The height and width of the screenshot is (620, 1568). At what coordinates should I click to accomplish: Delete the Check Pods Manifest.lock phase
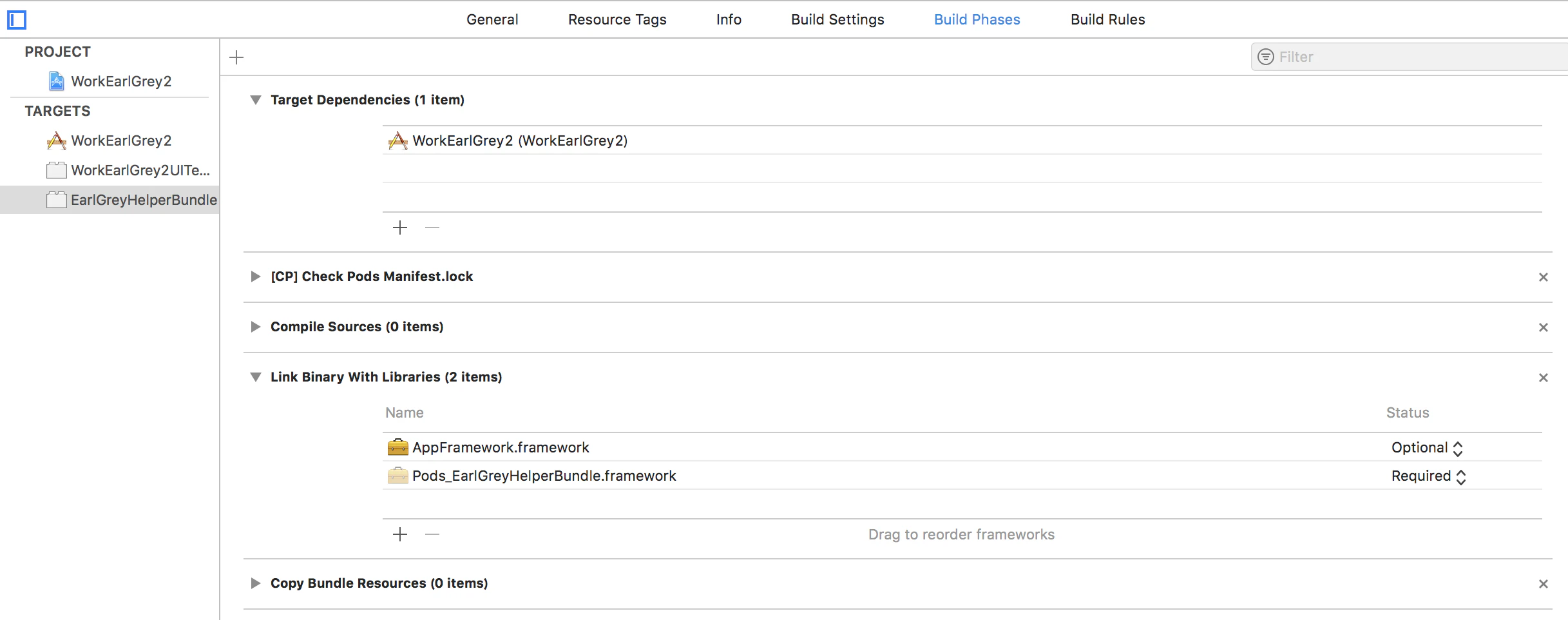click(x=1544, y=277)
